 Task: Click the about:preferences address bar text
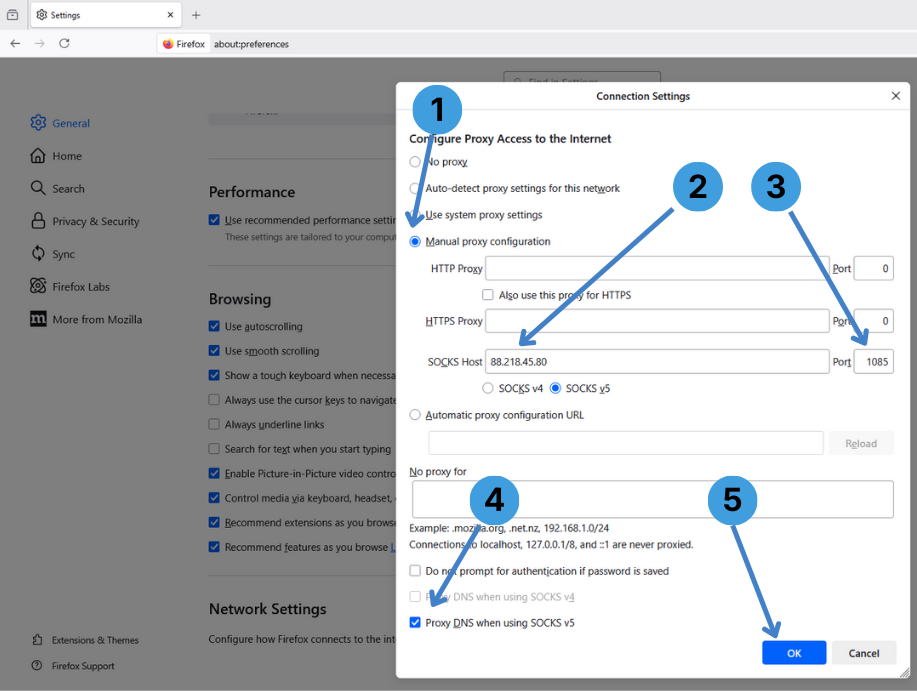pyautogui.click(x=251, y=44)
